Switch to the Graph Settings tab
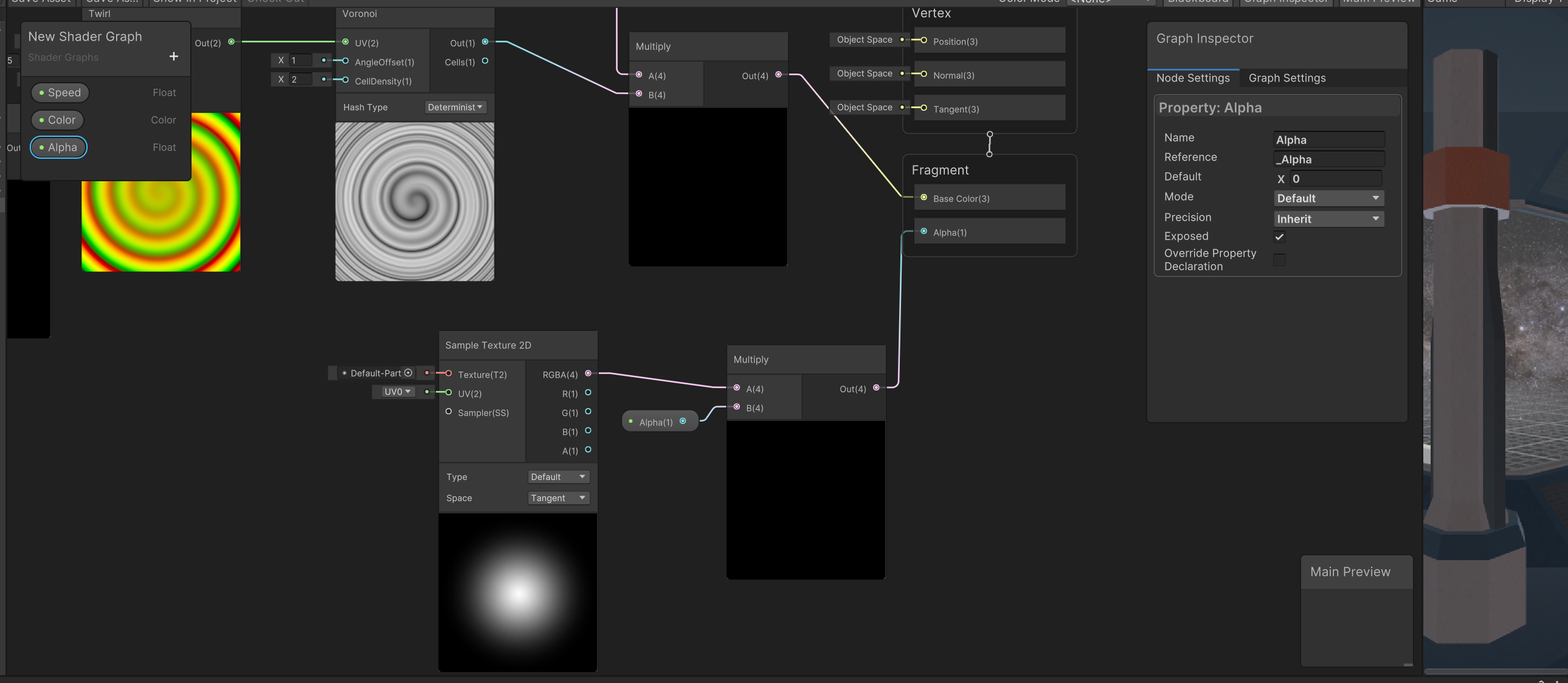The image size is (1568, 683). [1287, 78]
